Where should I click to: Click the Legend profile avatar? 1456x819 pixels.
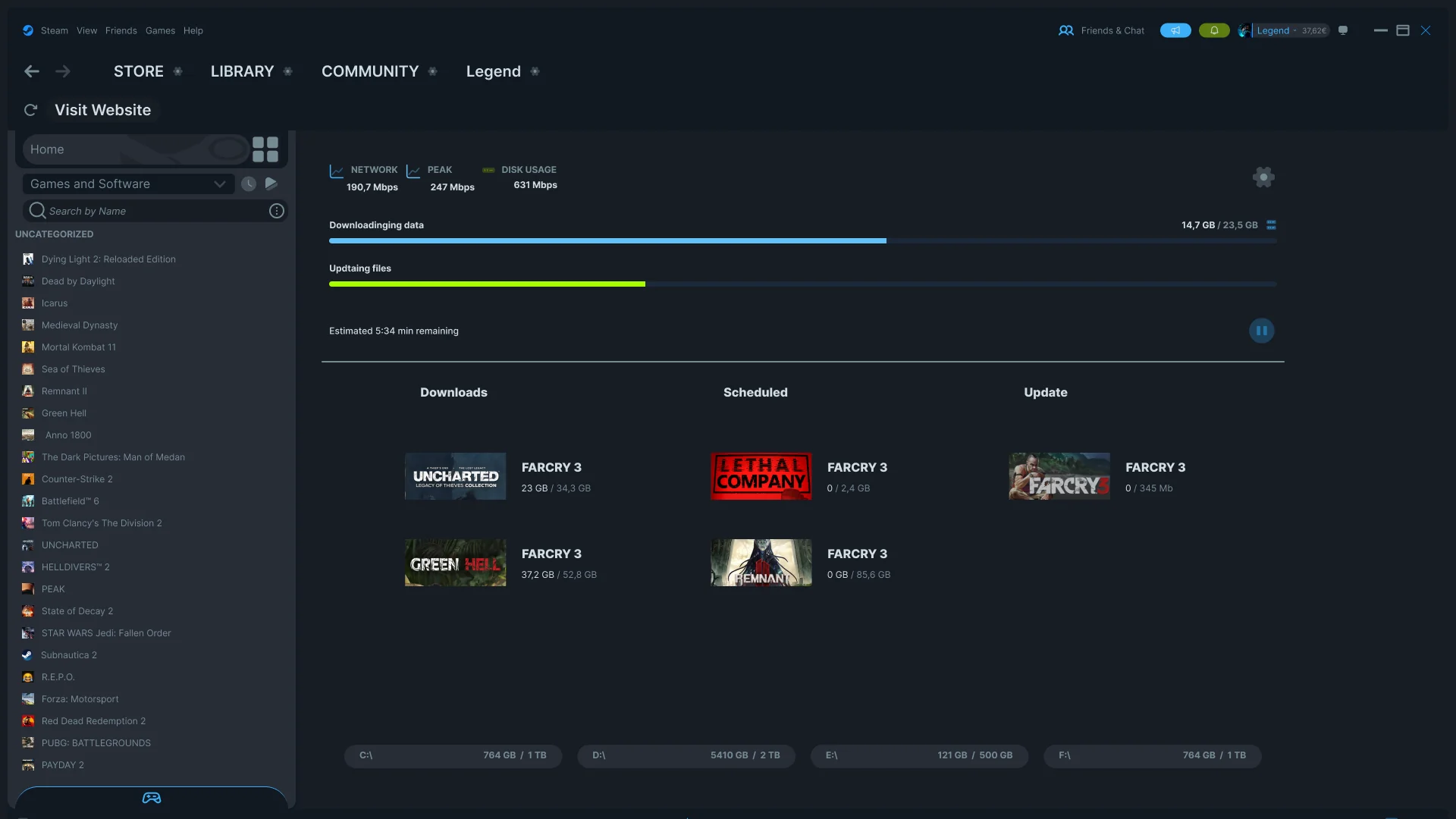coord(1244,30)
